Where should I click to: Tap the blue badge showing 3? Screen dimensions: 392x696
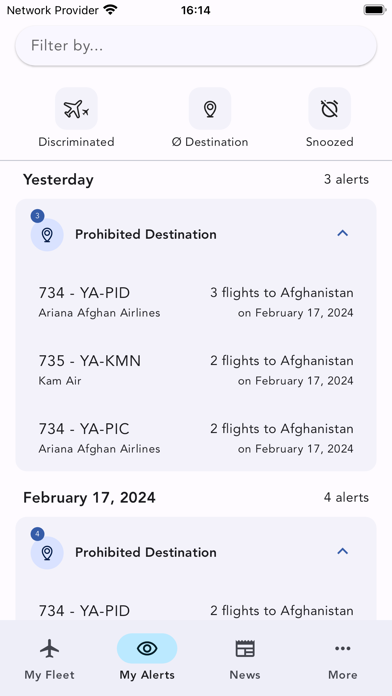click(37, 216)
